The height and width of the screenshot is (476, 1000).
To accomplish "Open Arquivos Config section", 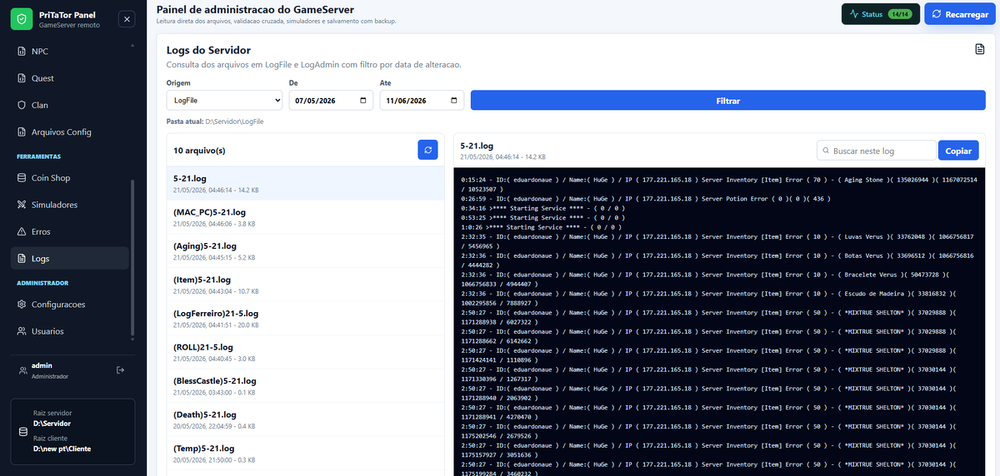I will 70,132.
